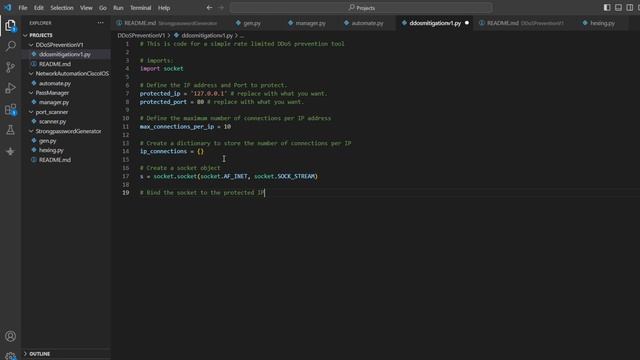
Task: Toggle the primary side bar layout icon
Action: click(x=607, y=7)
